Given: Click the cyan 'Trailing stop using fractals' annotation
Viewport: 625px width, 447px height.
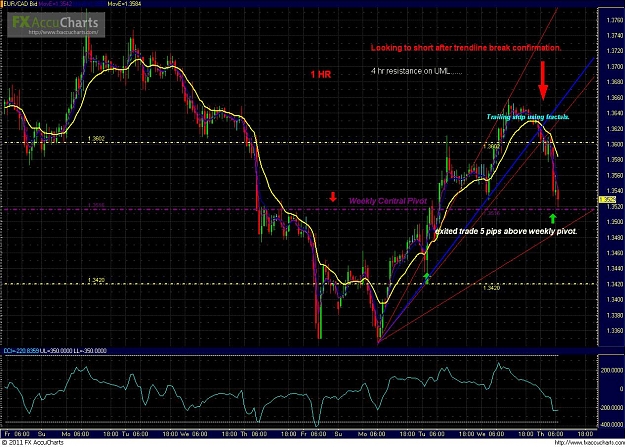Looking at the screenshot, I should point(528,117).
